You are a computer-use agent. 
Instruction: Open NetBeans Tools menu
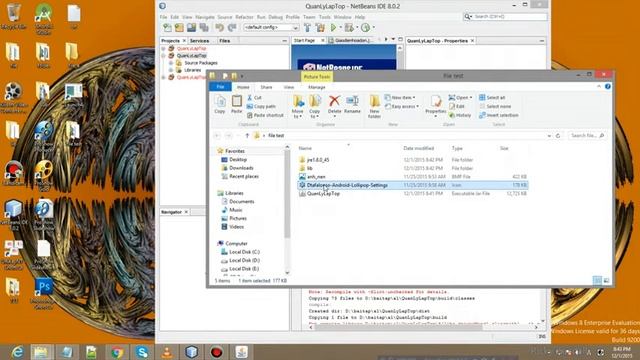pos(324,17)
